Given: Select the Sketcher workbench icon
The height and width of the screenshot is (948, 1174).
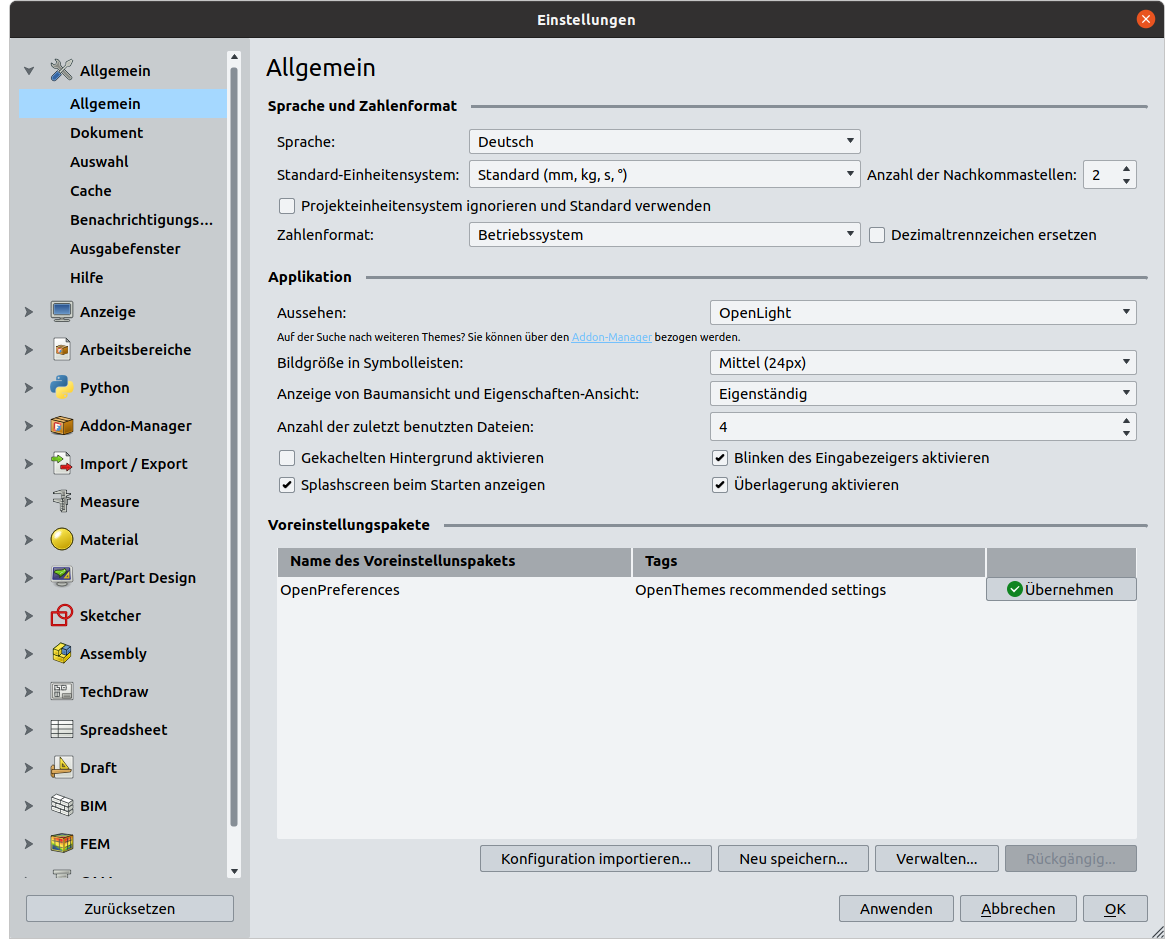Looking at the screenshot, I should point(62,616).
